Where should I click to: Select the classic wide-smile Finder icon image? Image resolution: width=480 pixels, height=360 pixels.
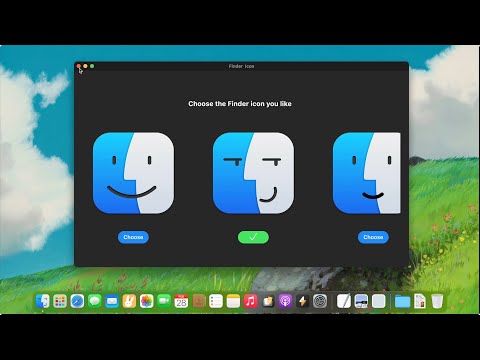pos(133,173)
